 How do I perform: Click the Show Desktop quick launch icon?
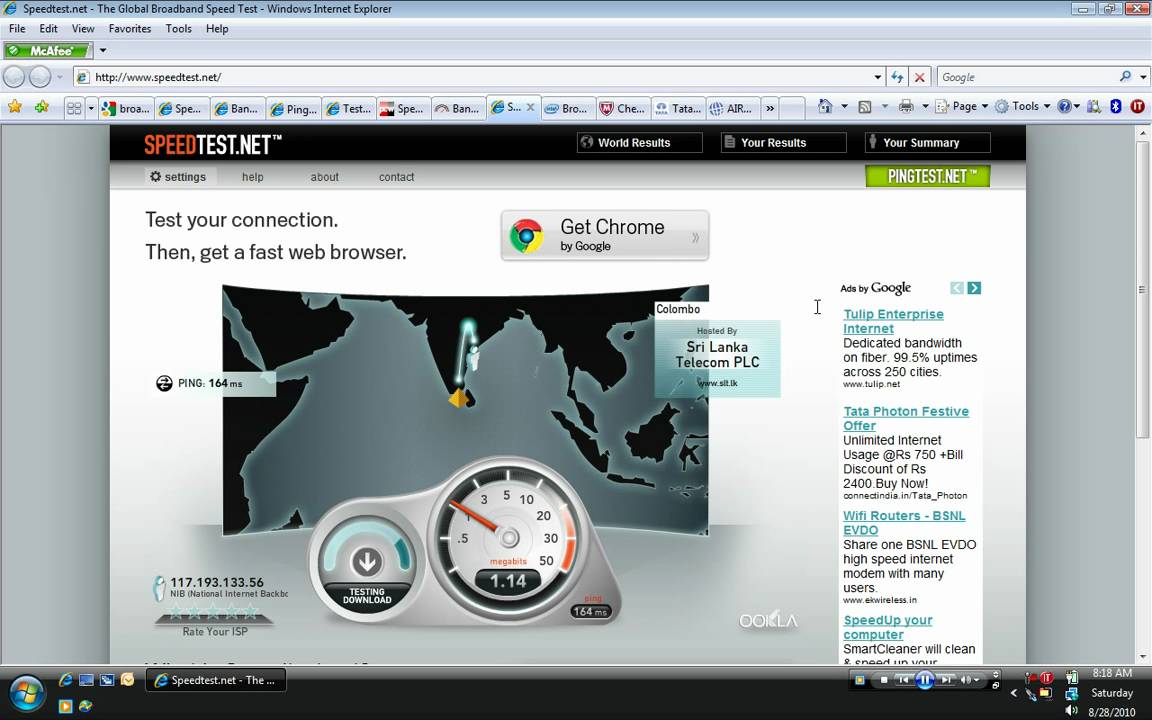pyautogui.click(x=86, y=680)
